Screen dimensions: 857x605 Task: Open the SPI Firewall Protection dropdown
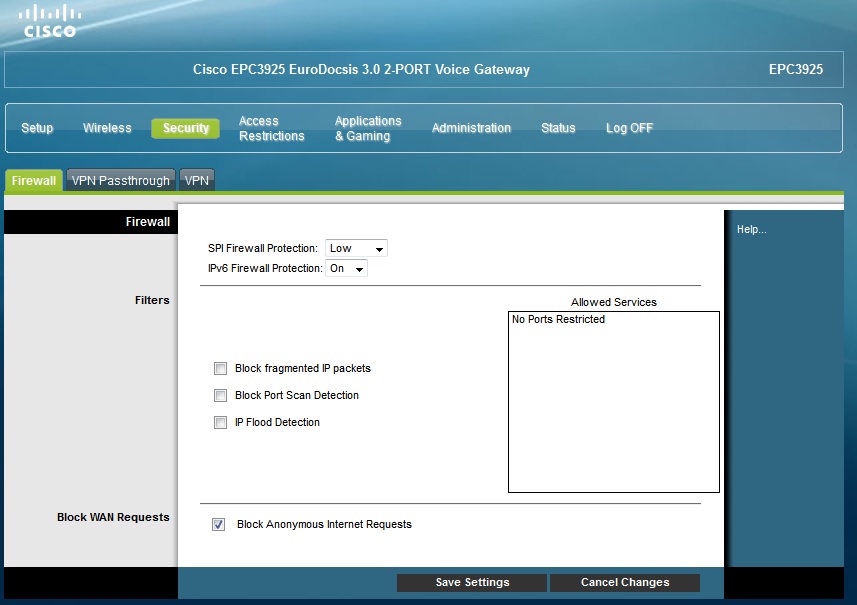pyautogui.click(x=356, y=248)
